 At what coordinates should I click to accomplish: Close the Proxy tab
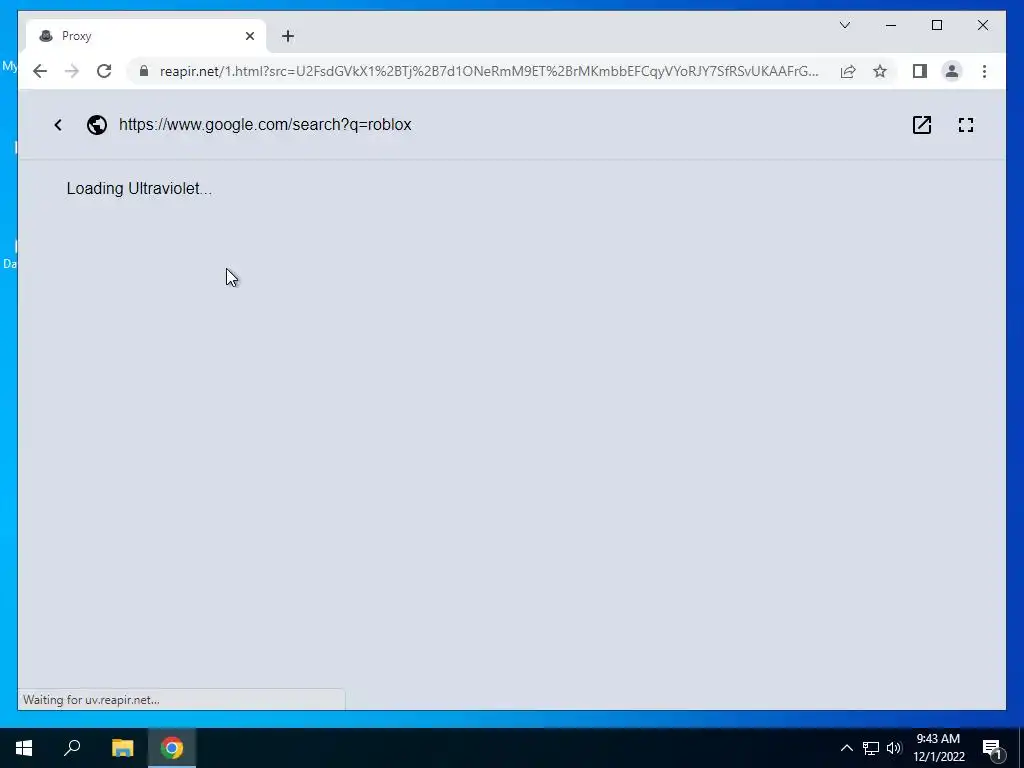click(x=249, y=36)
